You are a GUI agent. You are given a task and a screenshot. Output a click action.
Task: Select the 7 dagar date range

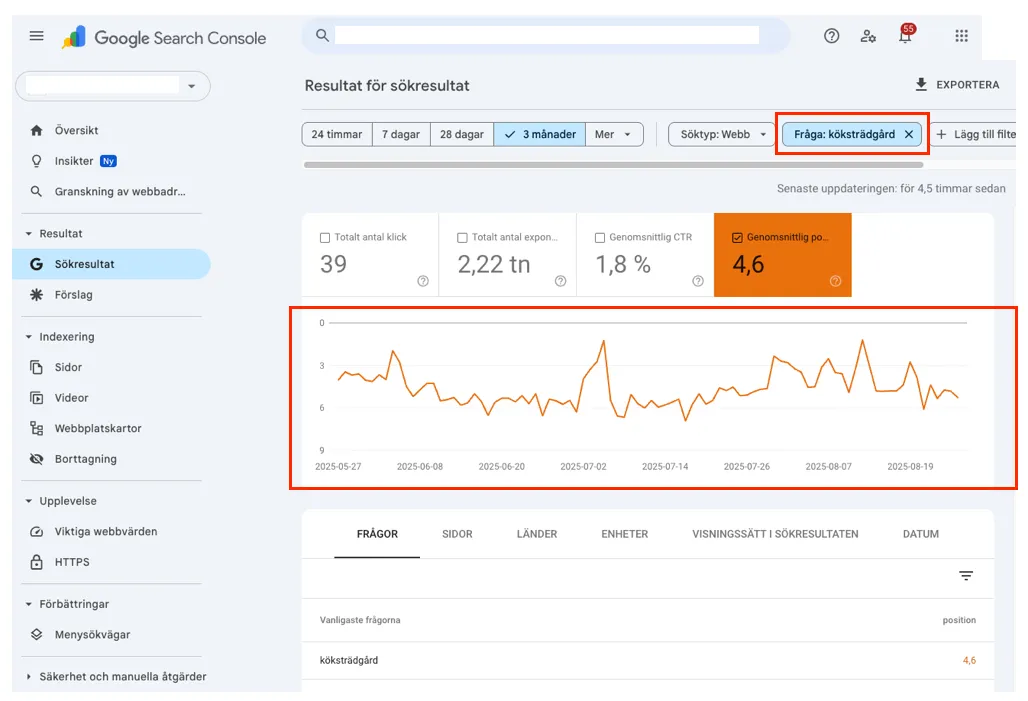[x=401, y=134]
